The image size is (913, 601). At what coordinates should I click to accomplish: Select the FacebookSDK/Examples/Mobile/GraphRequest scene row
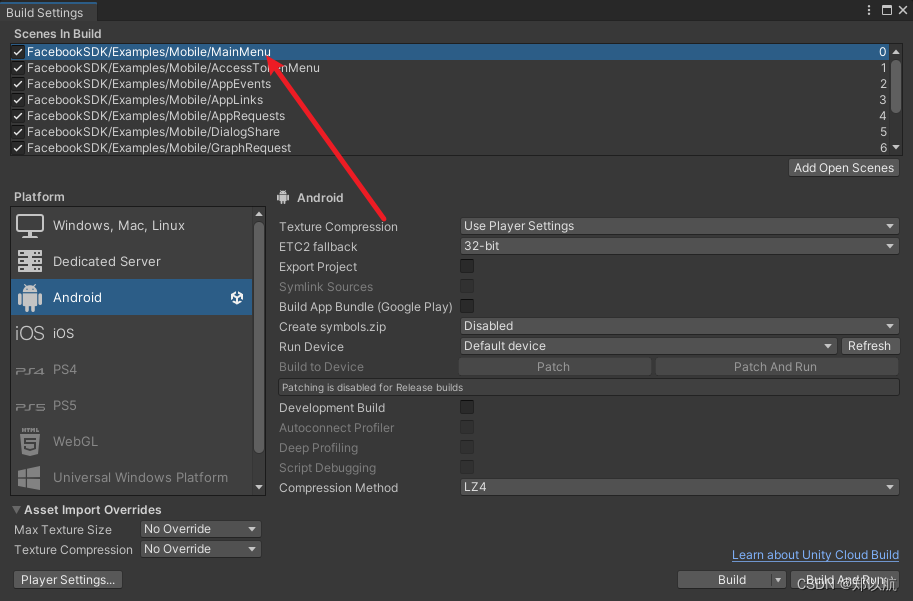tap(450, 148)
